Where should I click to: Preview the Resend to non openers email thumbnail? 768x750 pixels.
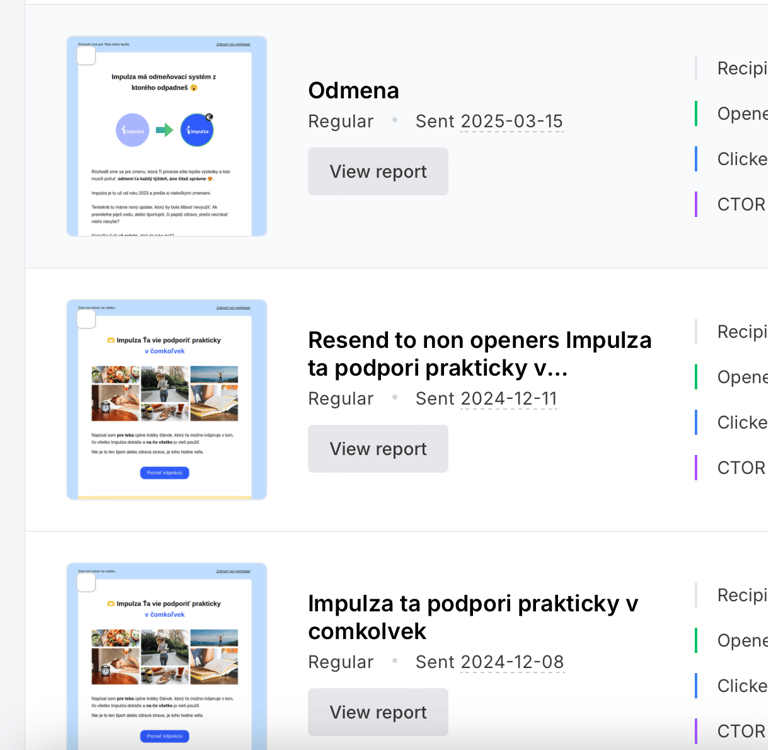click(x=167, y=400)
